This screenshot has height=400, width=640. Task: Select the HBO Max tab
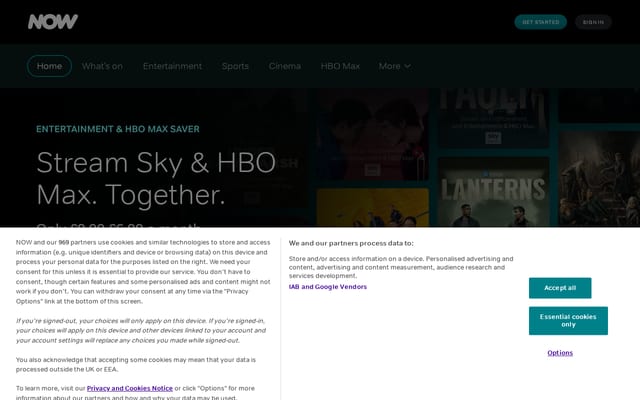(340, 66)
